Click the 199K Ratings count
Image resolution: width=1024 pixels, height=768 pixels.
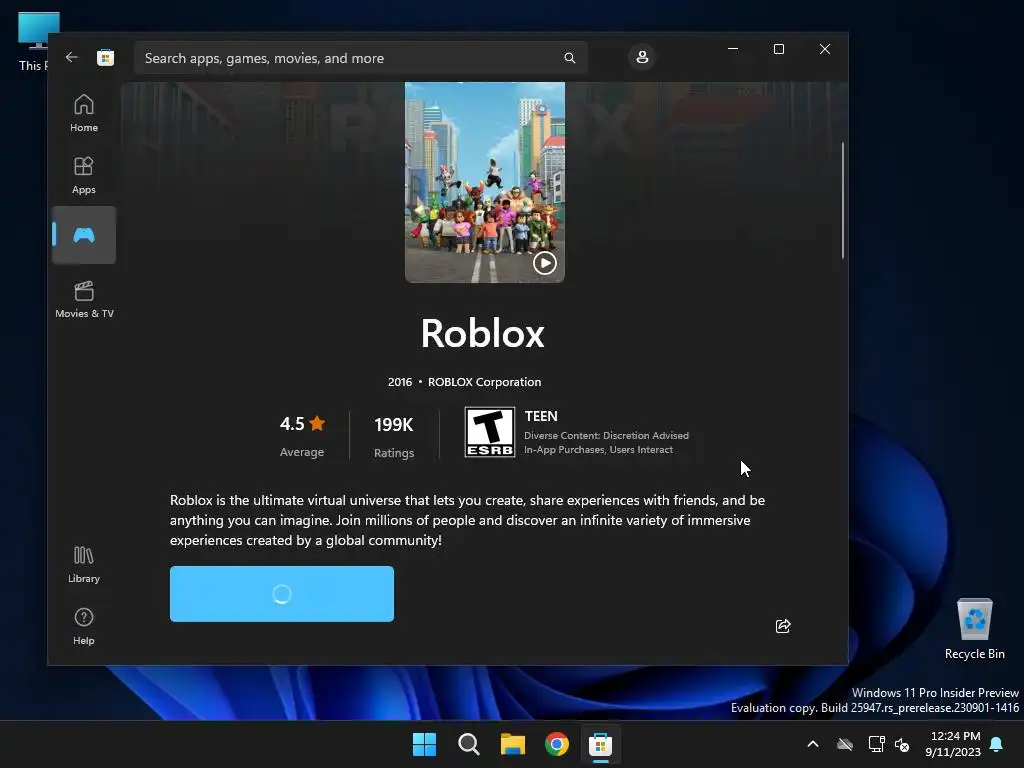394,436
